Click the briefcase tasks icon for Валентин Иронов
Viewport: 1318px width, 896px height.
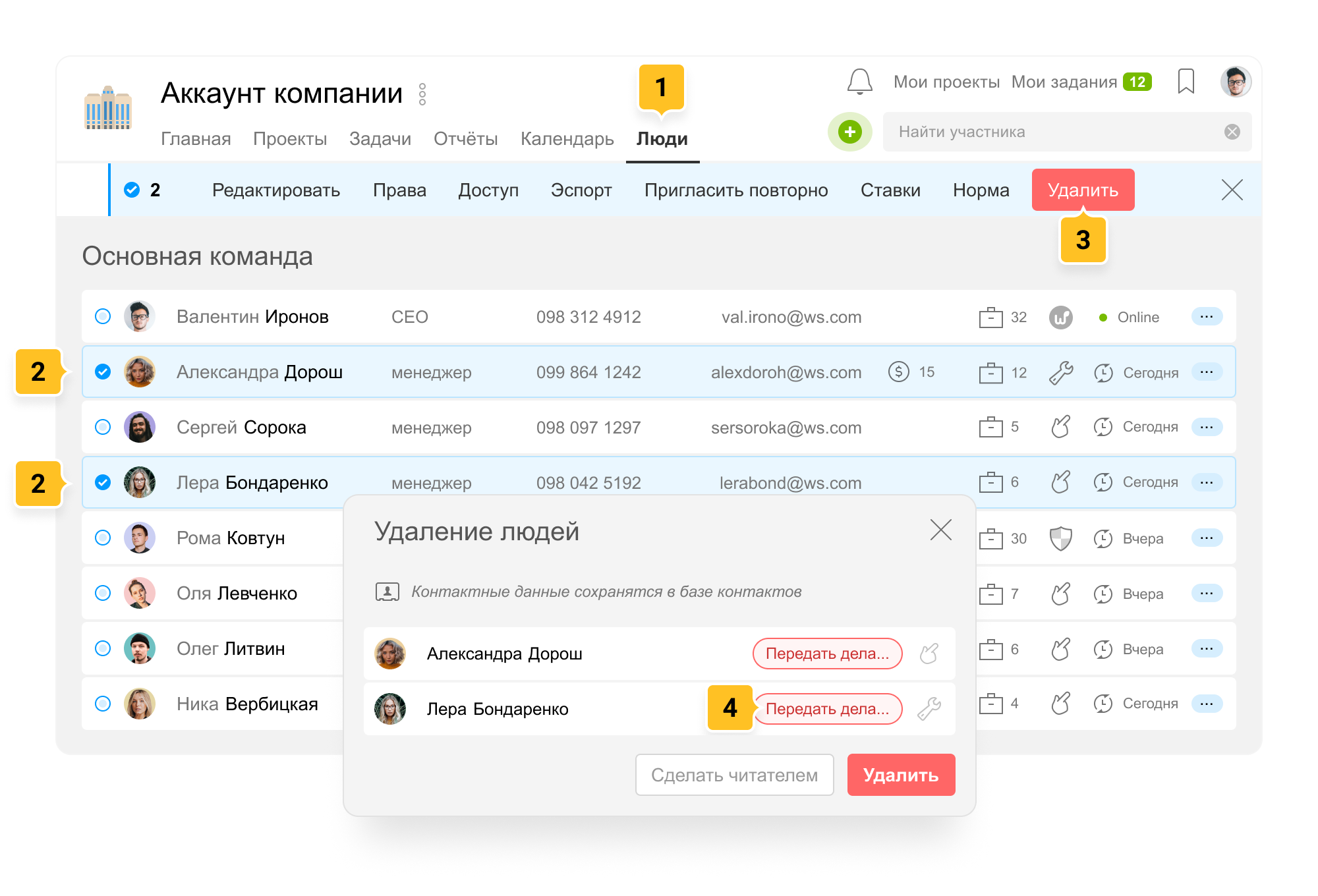(x=990, y=318)
